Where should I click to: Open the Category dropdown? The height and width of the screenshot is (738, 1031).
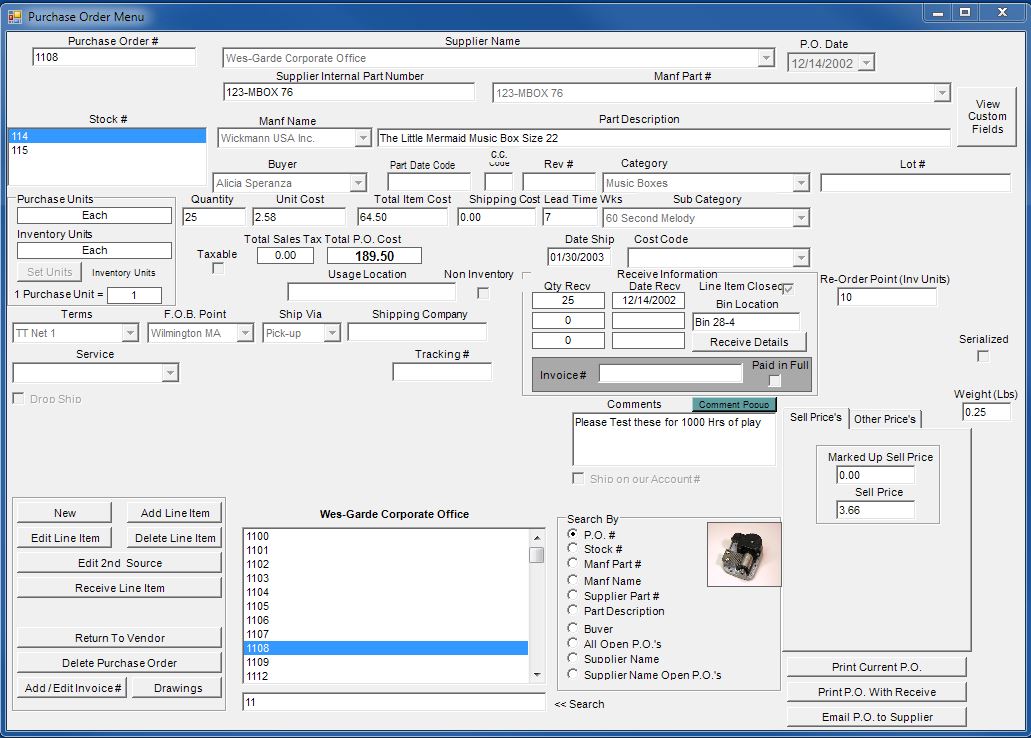click(x=801, y=183)
